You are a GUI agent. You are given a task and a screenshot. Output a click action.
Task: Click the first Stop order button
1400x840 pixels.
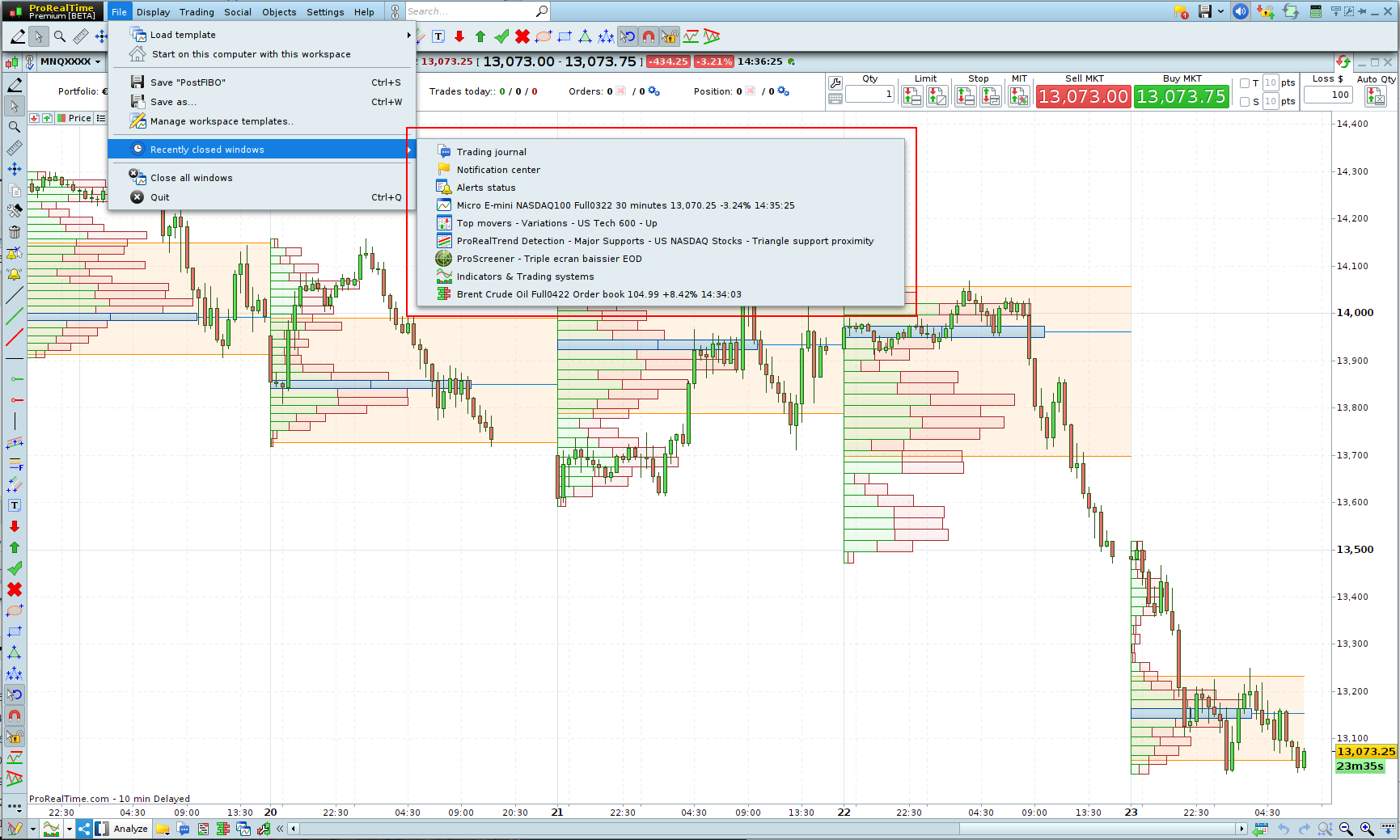click(x=965, y=96)
